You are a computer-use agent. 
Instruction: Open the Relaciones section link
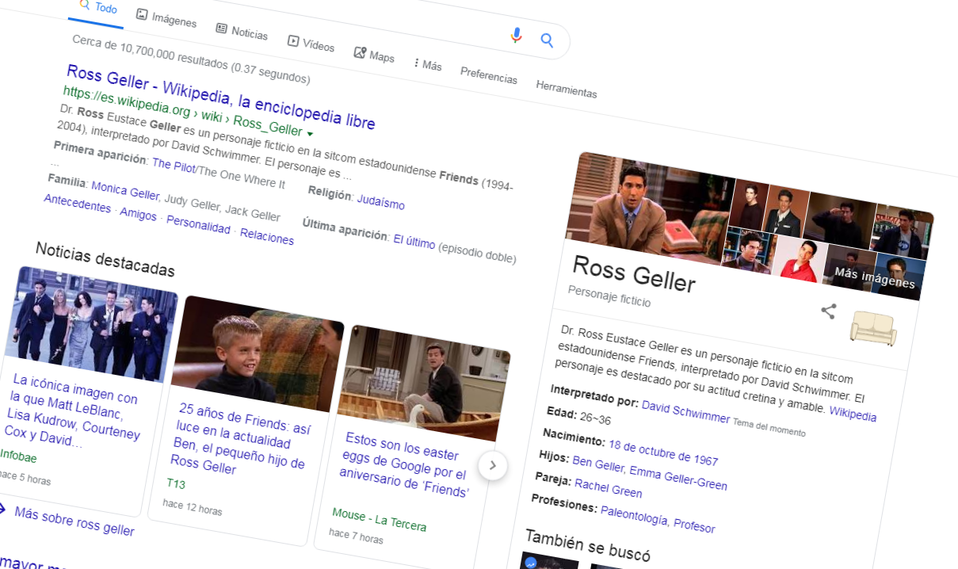coord(267,236)
